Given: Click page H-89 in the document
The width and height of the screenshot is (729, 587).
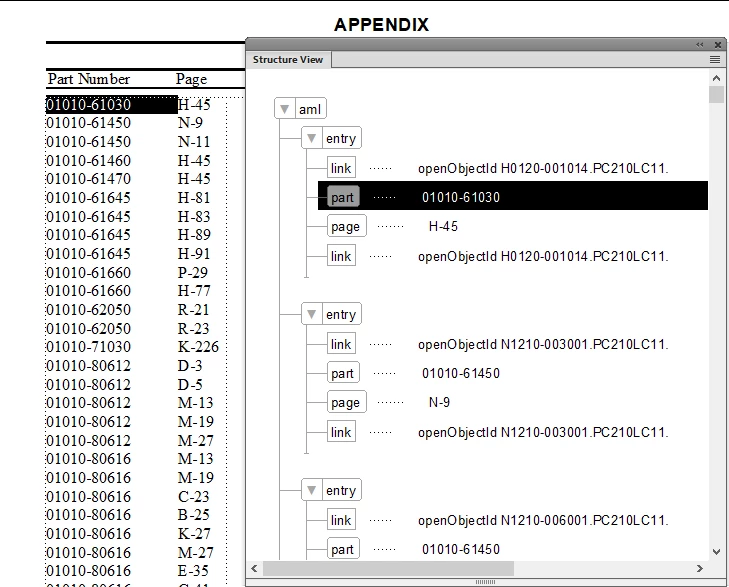Looking at the screenshot, I should [194, 235].
